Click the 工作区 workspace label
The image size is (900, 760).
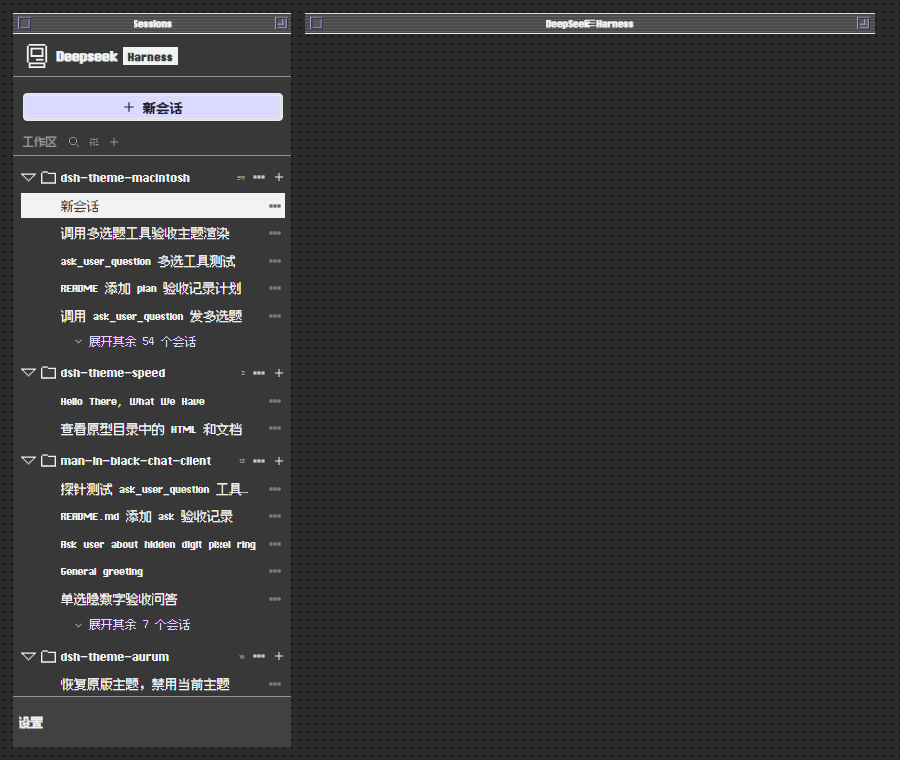(x=40, y=142)
